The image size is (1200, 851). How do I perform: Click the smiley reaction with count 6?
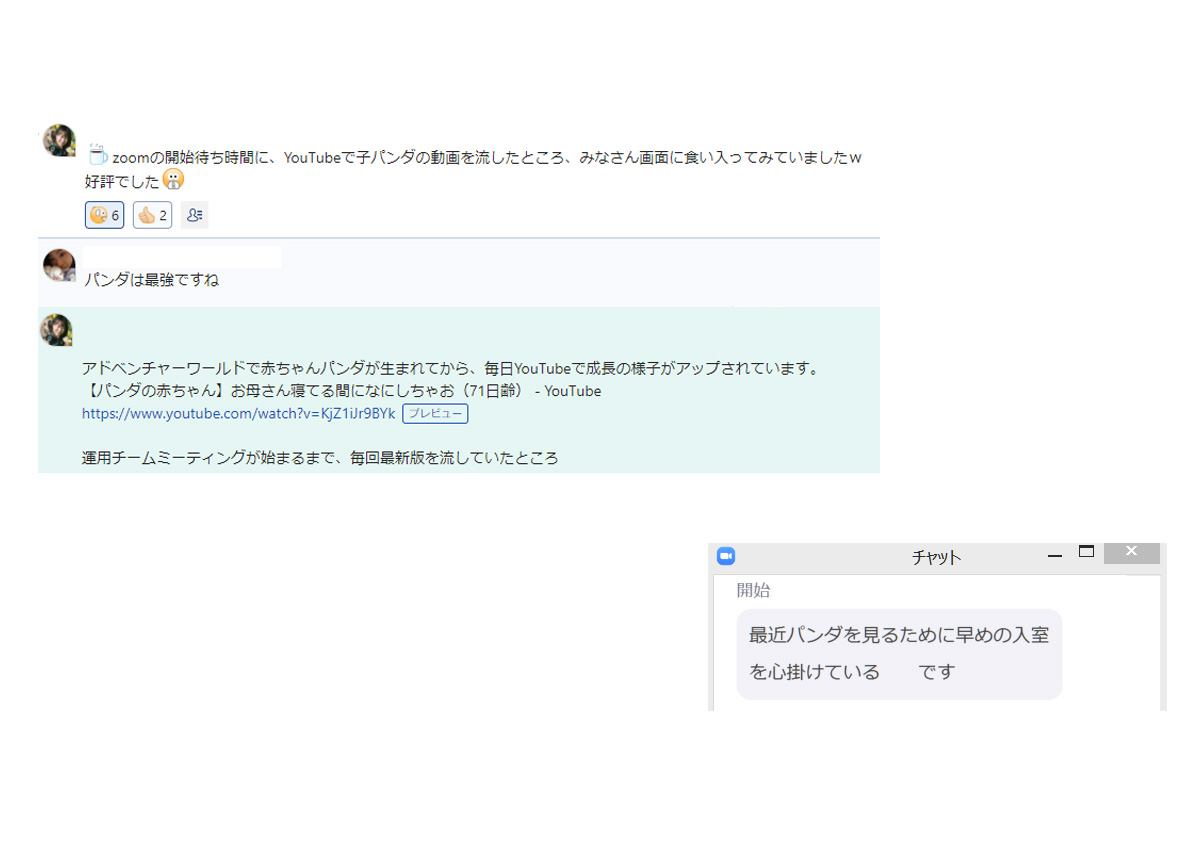click(105, 215)
